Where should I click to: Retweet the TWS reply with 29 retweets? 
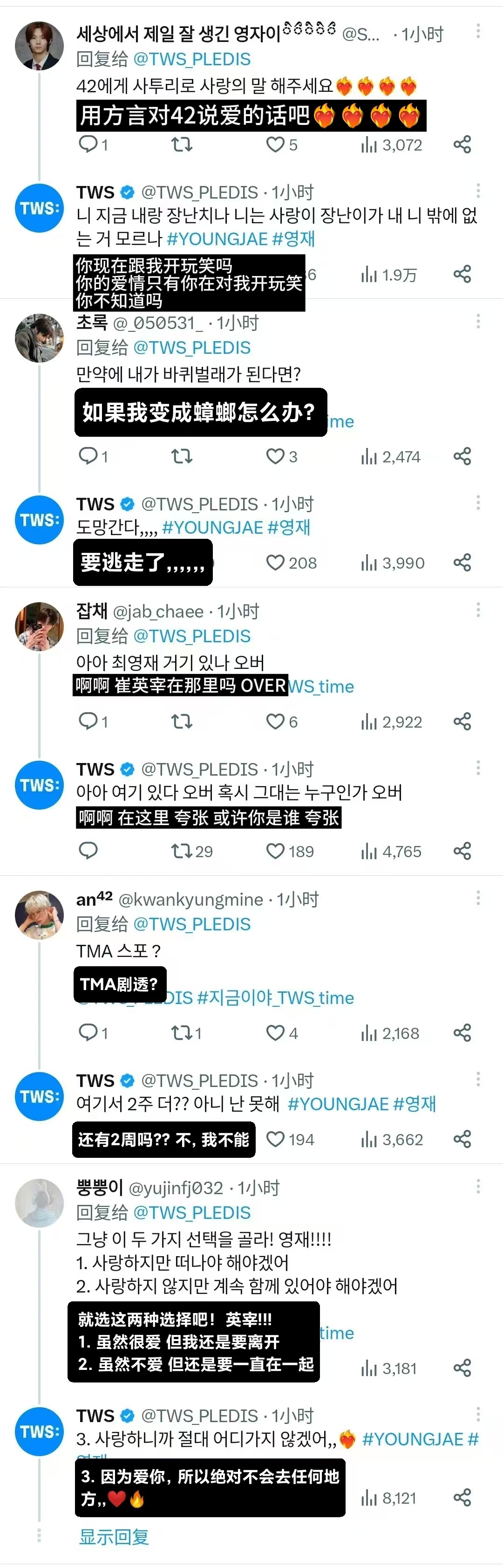(191, 851)
